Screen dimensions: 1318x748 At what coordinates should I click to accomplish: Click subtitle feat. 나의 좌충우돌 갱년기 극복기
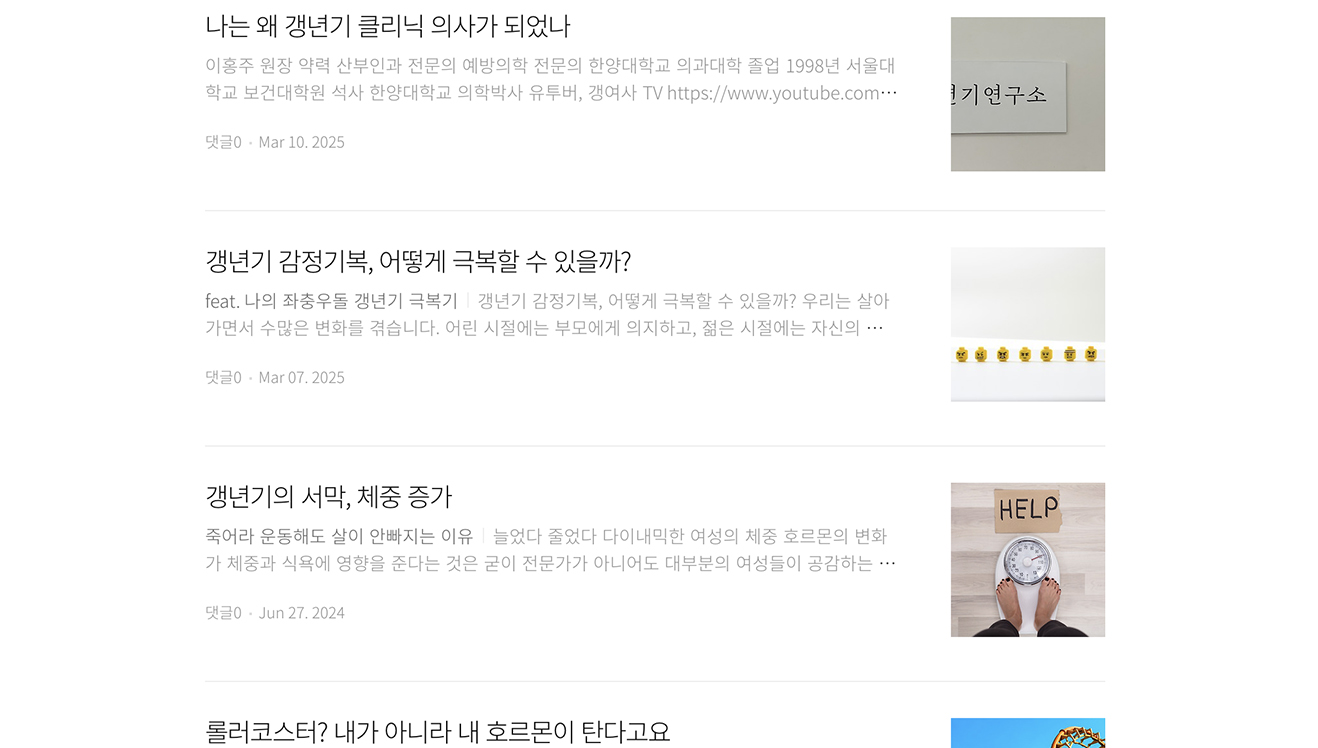[331, 301]
